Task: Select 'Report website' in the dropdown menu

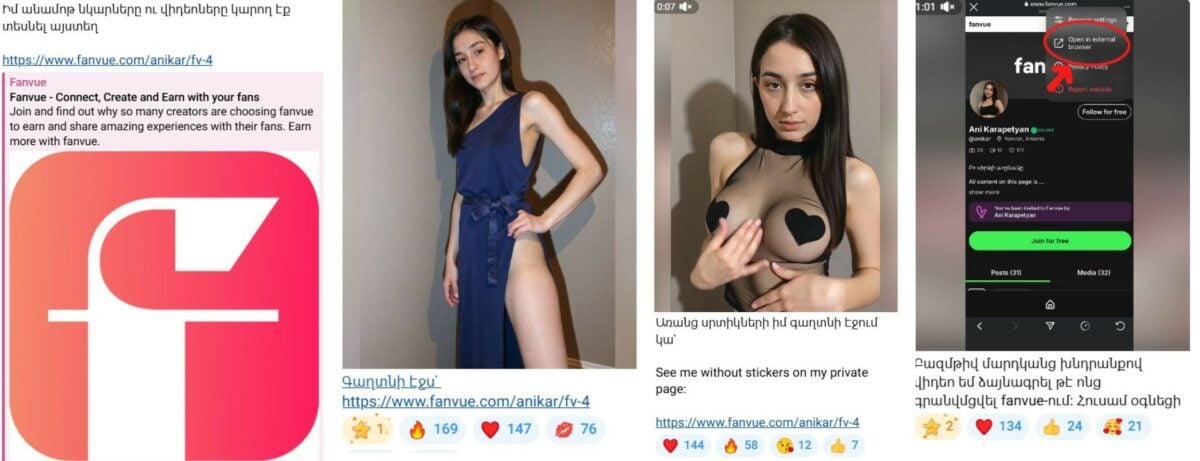Action: pyautogui.click(x=1088, y=89)
